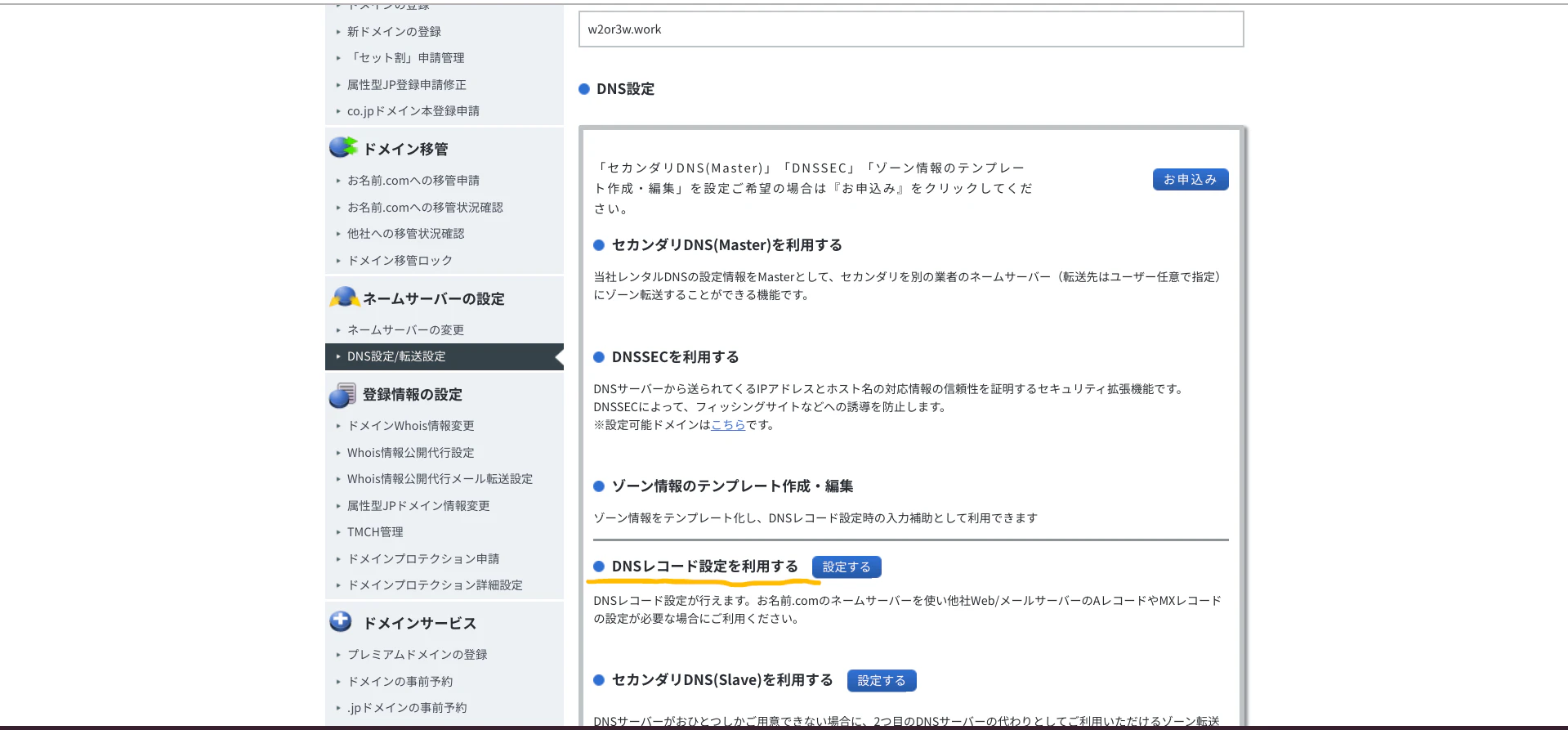This screenshot has height=730, width=1568.
Task: Click the セカンダリDNS(Master)を利用する heading
Action: point(726,245)
